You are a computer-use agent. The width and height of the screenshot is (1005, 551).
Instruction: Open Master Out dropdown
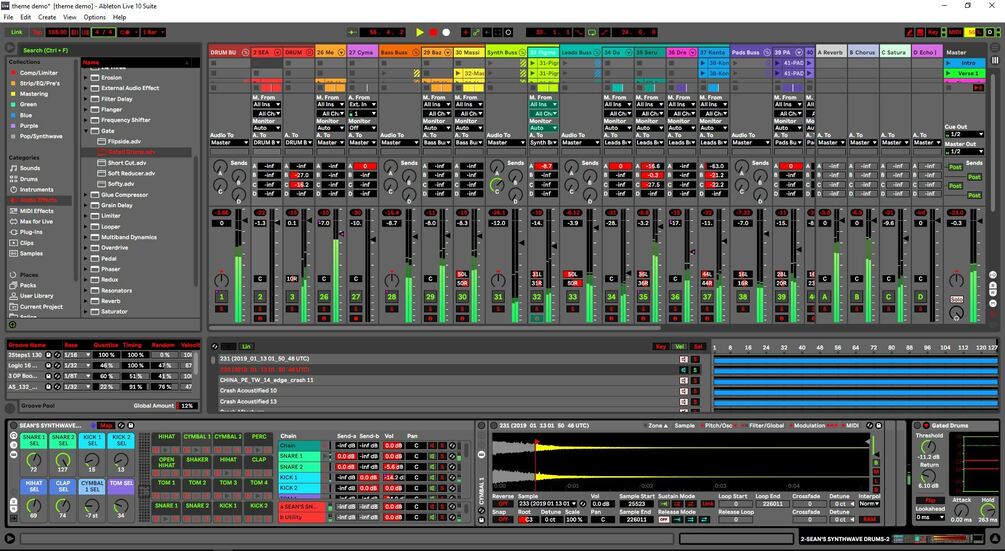click(964, 151)
